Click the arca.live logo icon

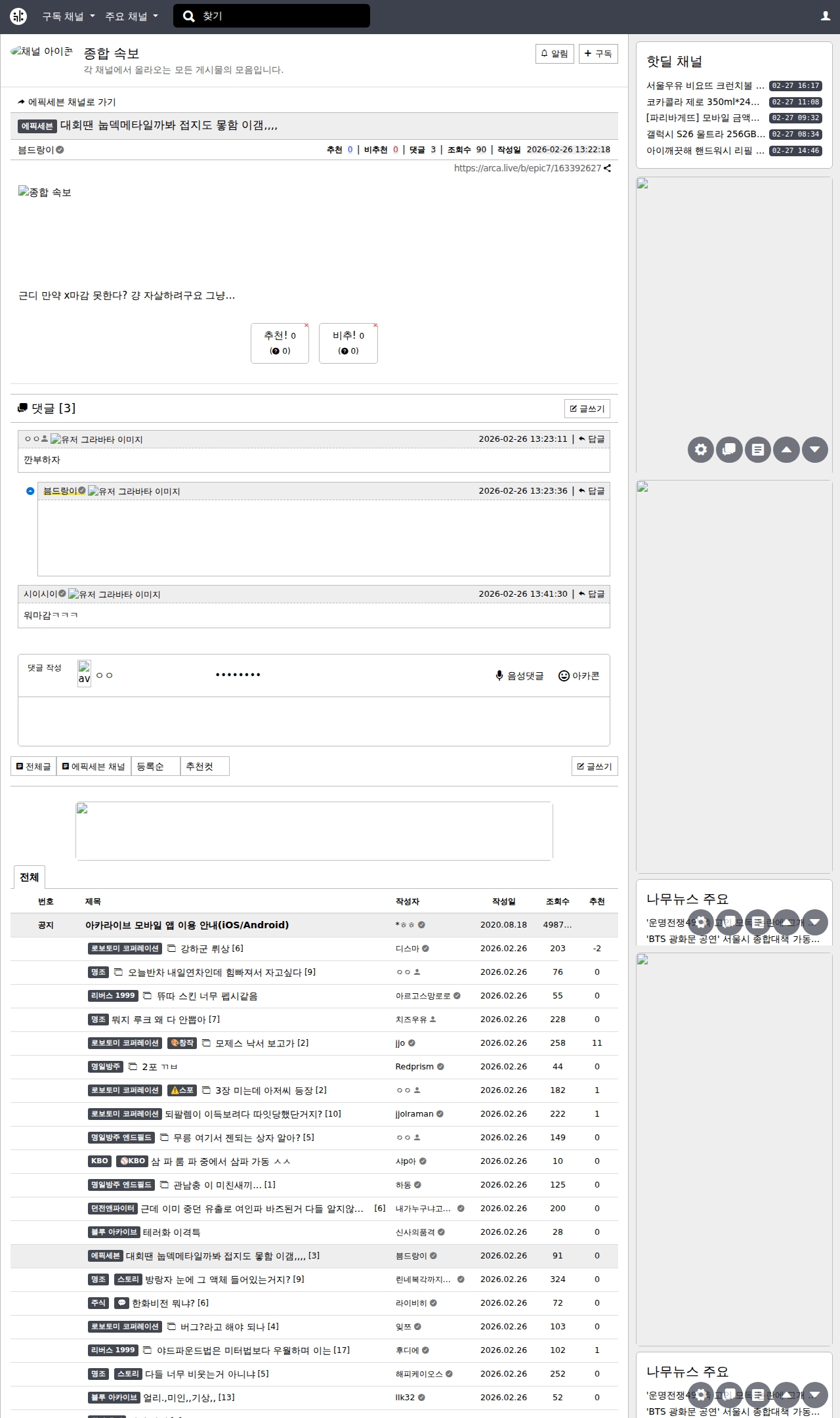(18, 16)
